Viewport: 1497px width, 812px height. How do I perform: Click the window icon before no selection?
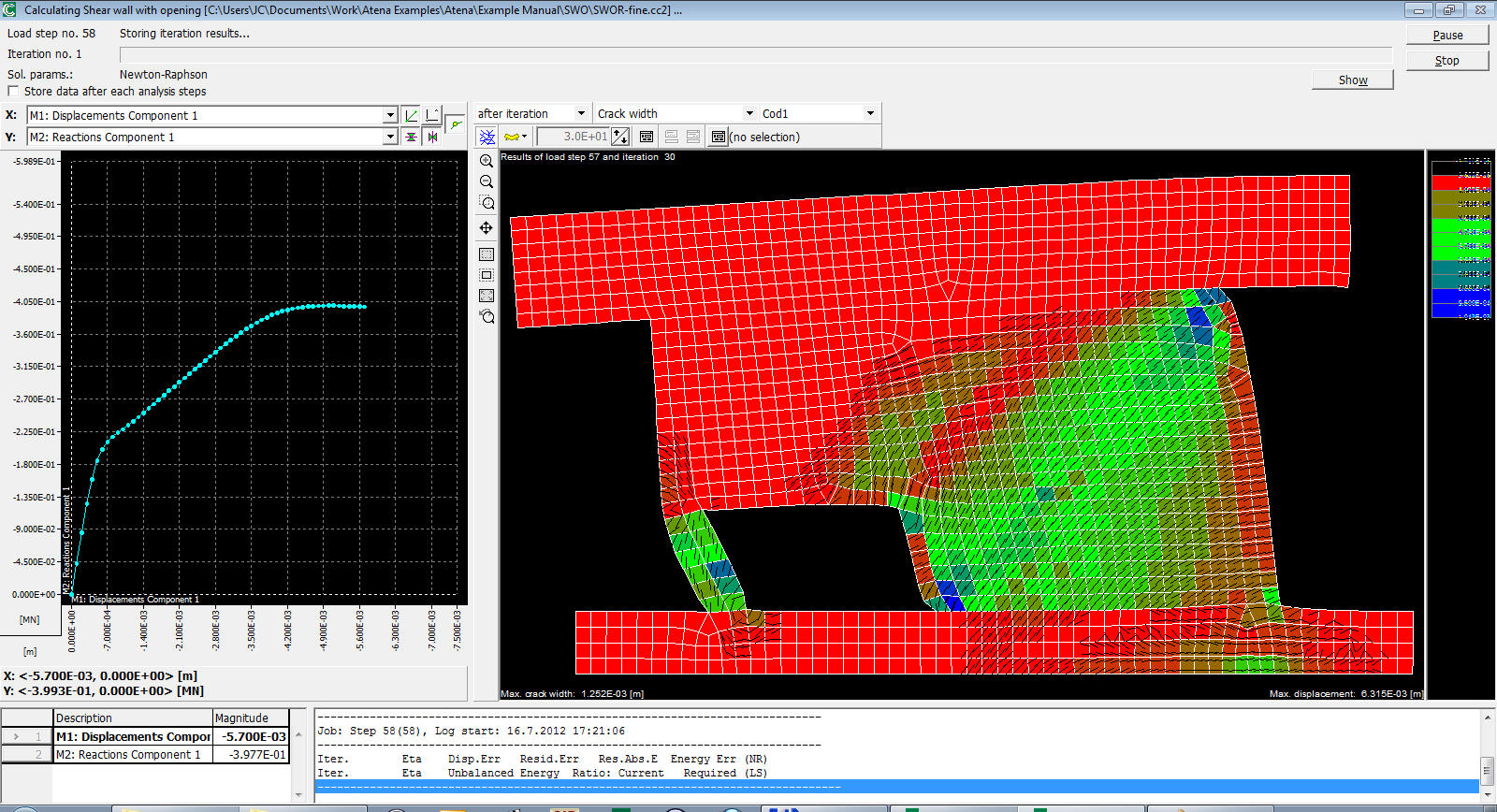719,137
